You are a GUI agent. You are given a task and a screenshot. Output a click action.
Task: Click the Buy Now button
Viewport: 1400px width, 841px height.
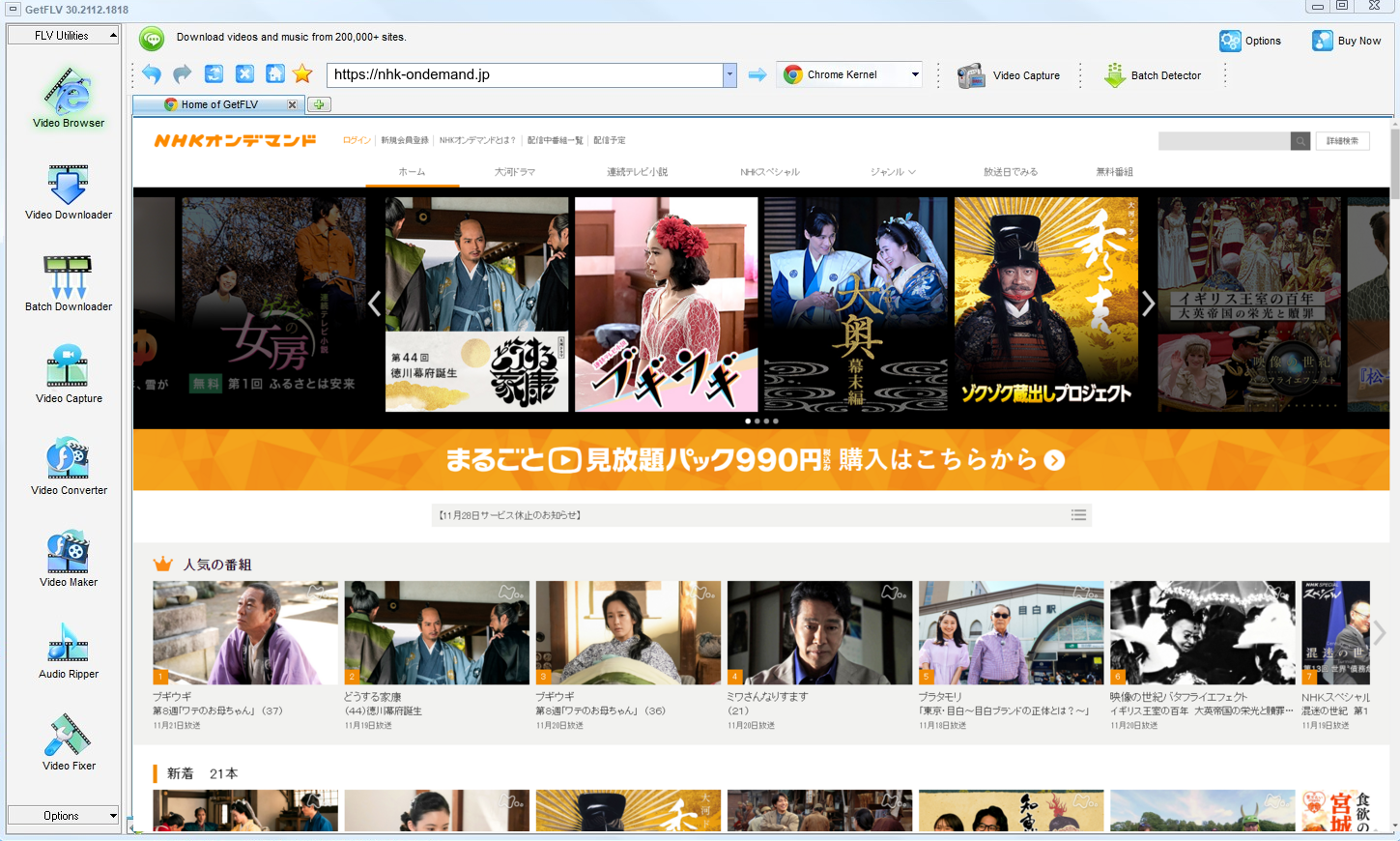point(1346,41)
